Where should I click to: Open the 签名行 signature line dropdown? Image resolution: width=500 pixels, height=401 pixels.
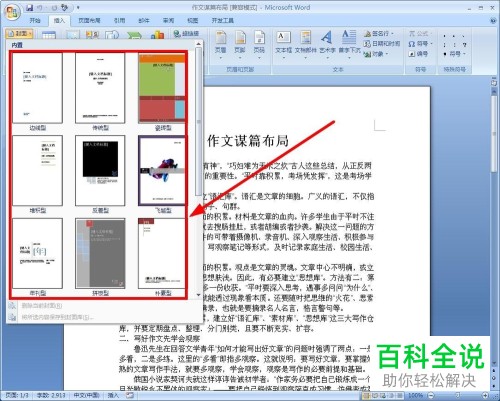click(x=379, y=34)
